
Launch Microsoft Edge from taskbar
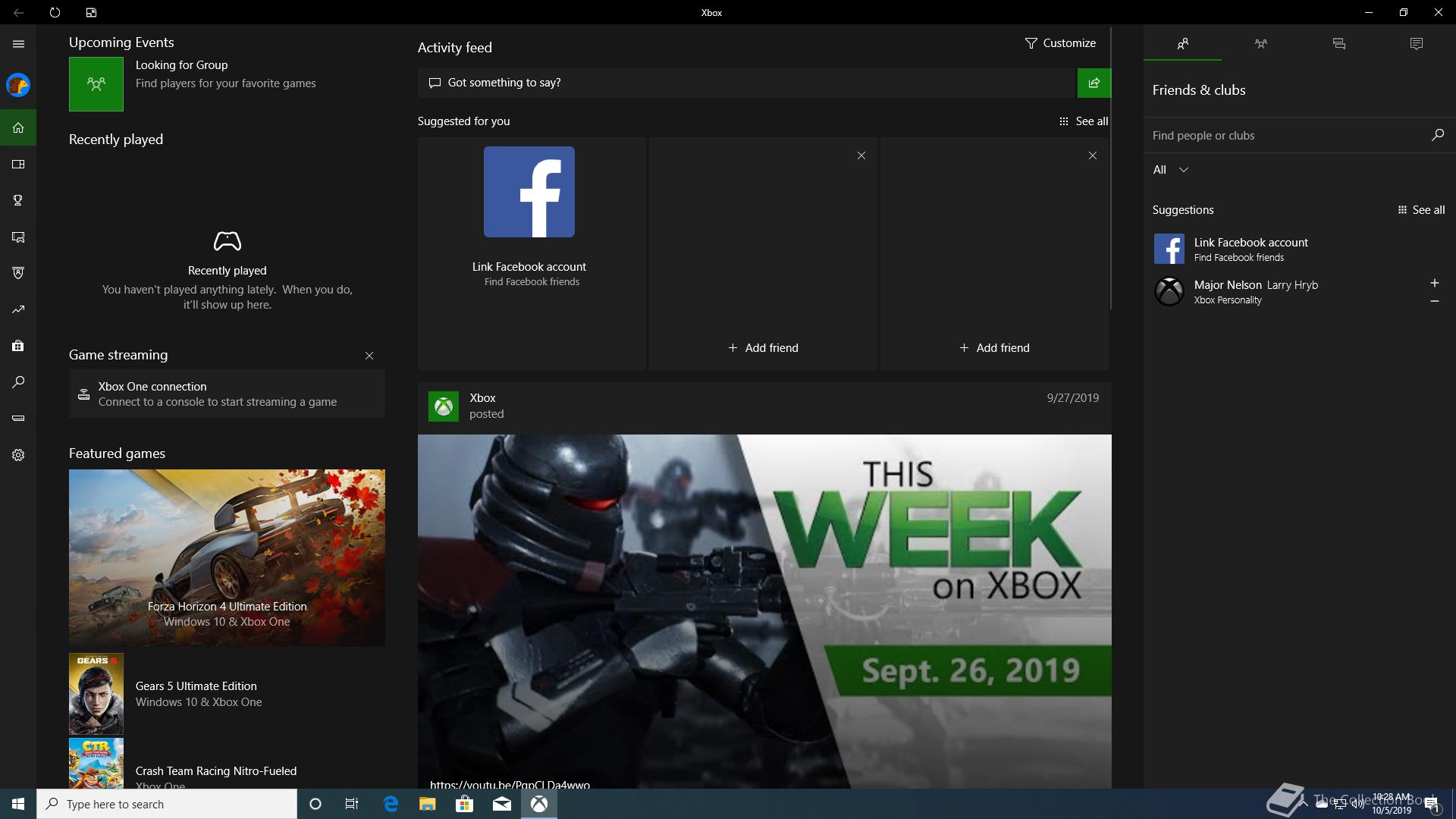coord(391,804)
